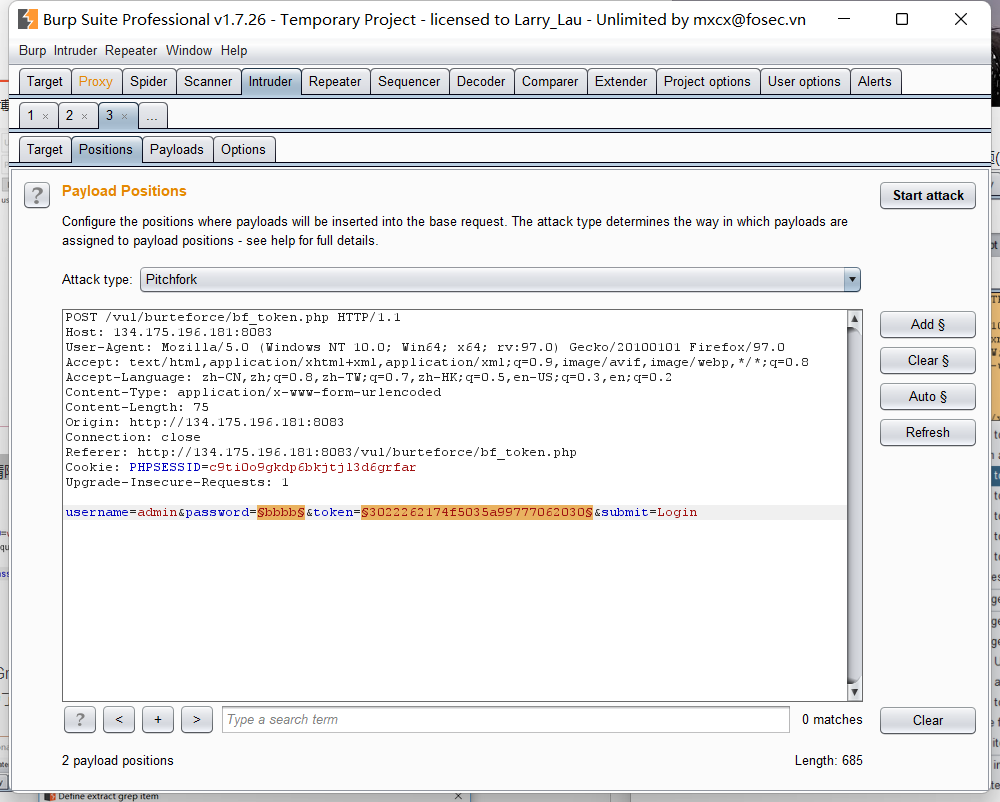Click the search term input field
This screenshot has width=1000, height=802.
pos(506,720)
